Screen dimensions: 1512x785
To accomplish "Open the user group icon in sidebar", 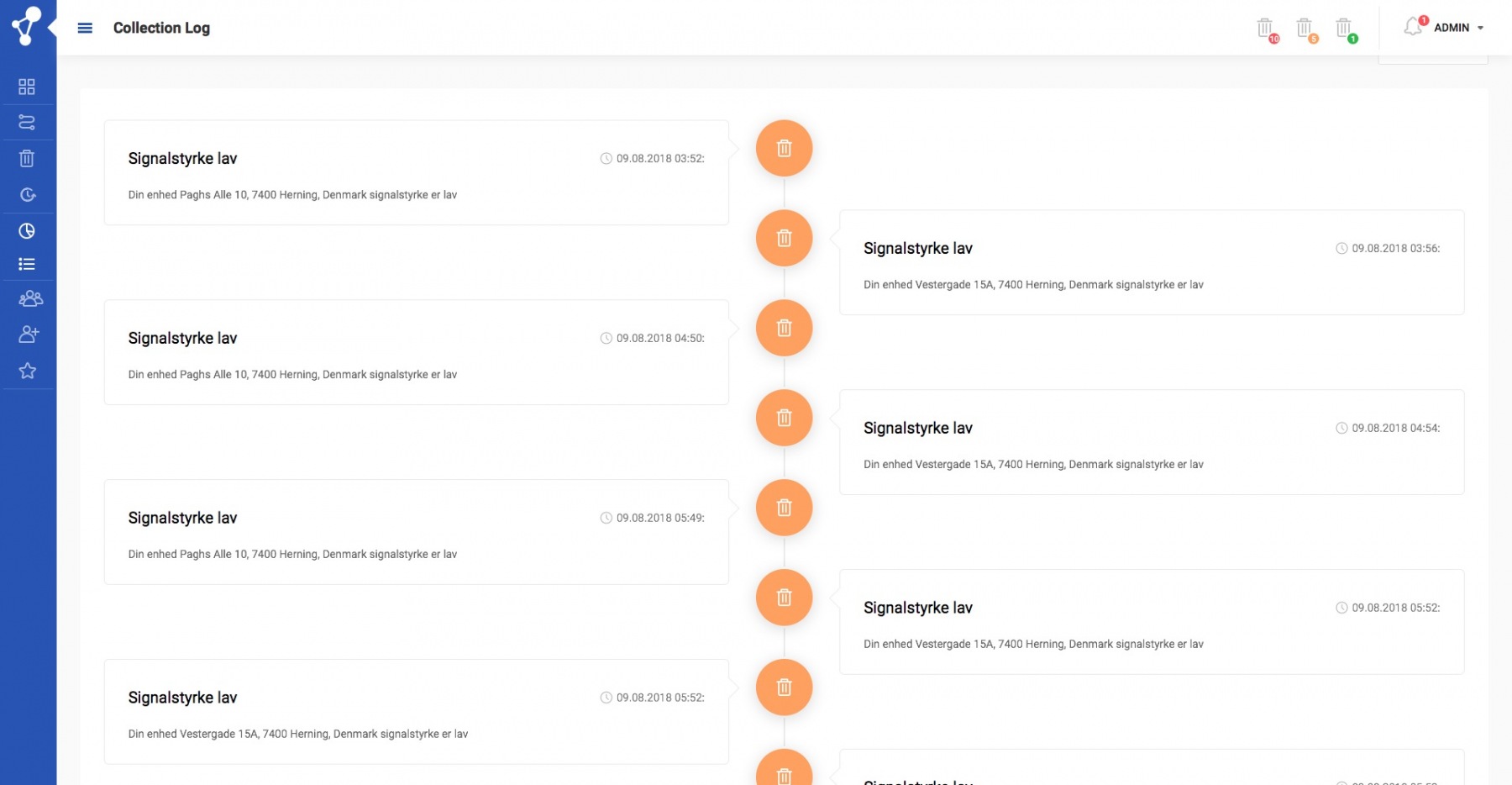I will [x=30, y=298].
